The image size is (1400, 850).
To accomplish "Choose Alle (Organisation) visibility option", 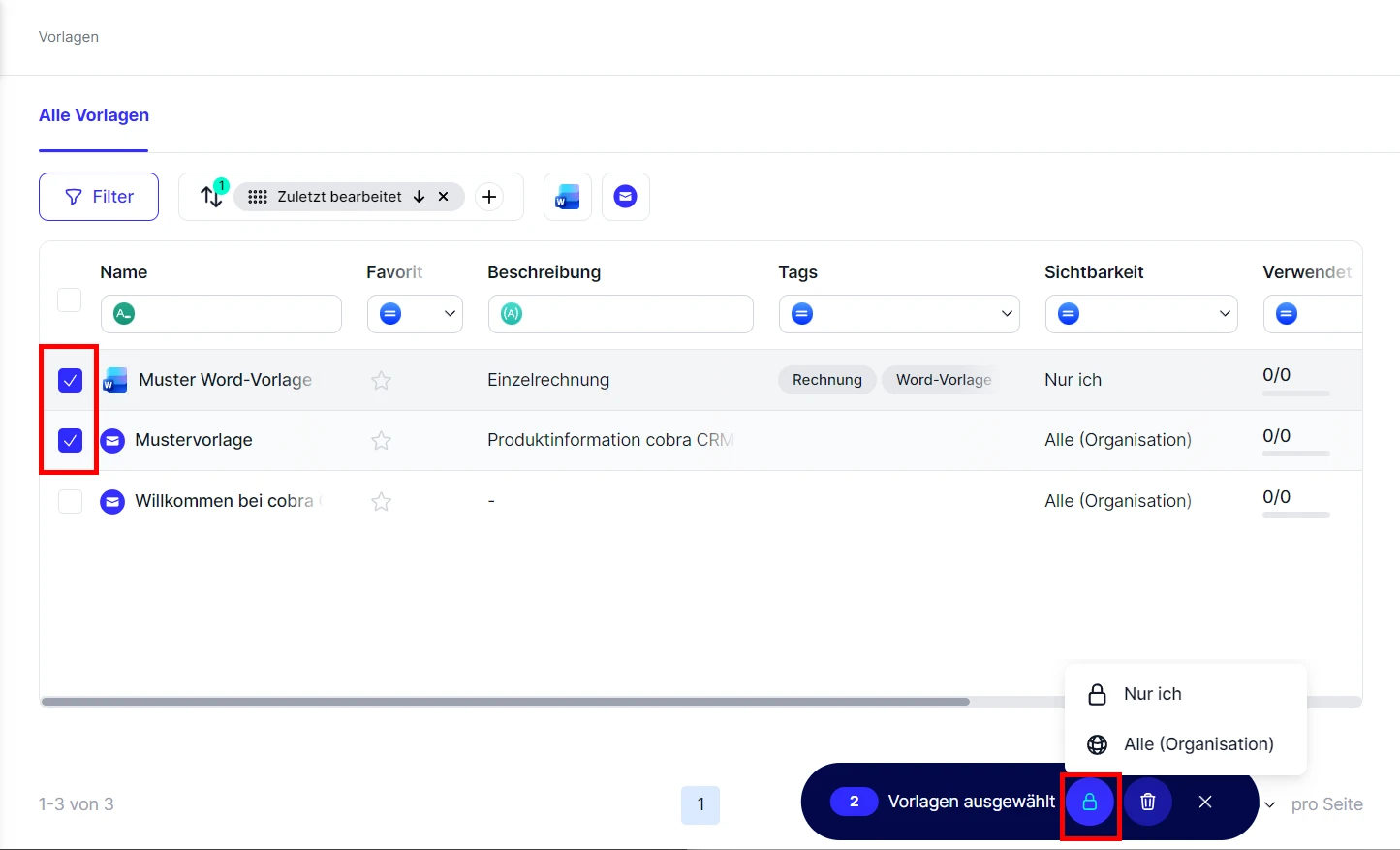I will pos(1186,744).
